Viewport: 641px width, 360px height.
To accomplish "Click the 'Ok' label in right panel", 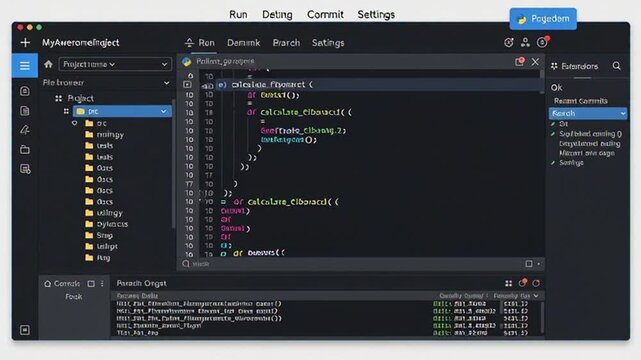I will [x=556, y=87].
